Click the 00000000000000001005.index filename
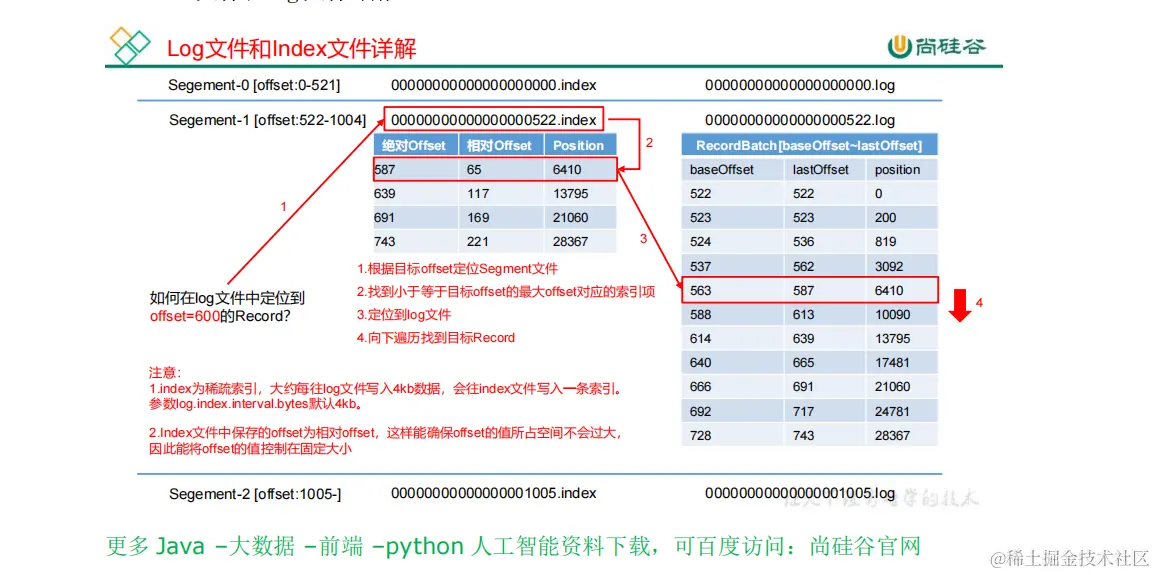Screen dimensions: 1156x575 tap(494, 492)
